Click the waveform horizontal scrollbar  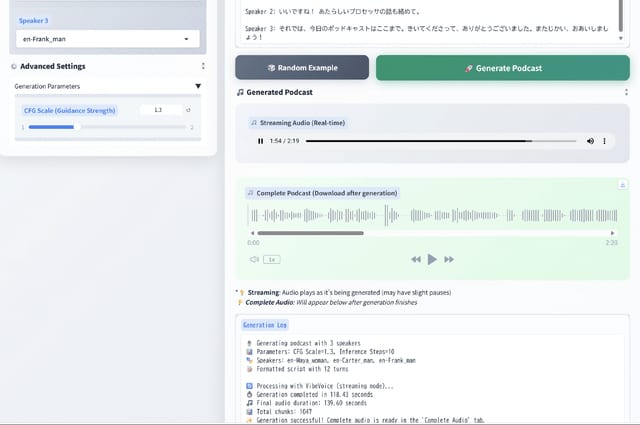pyautogui.click(x=309, y=233)
